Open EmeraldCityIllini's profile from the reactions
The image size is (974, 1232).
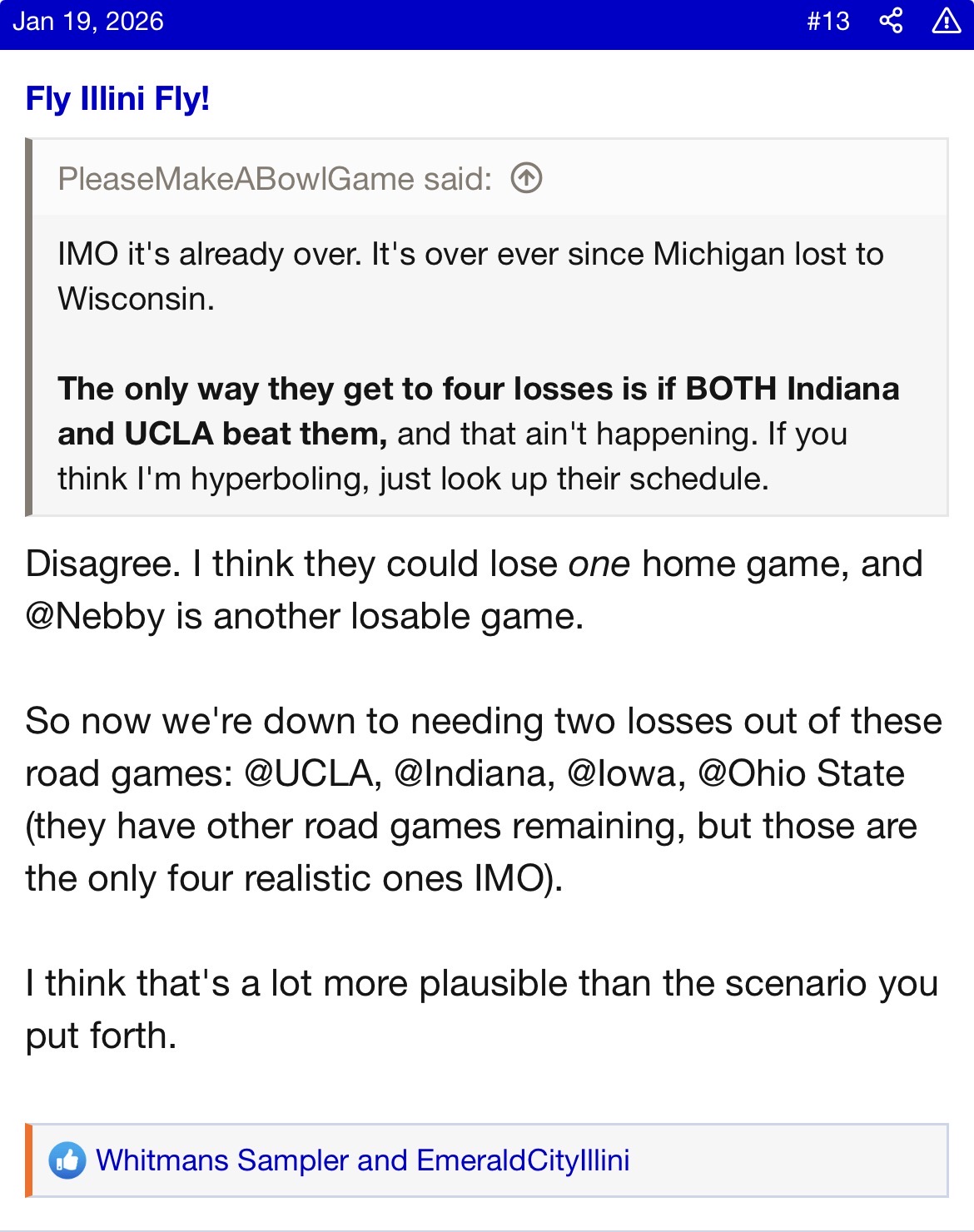(523, 1160)
